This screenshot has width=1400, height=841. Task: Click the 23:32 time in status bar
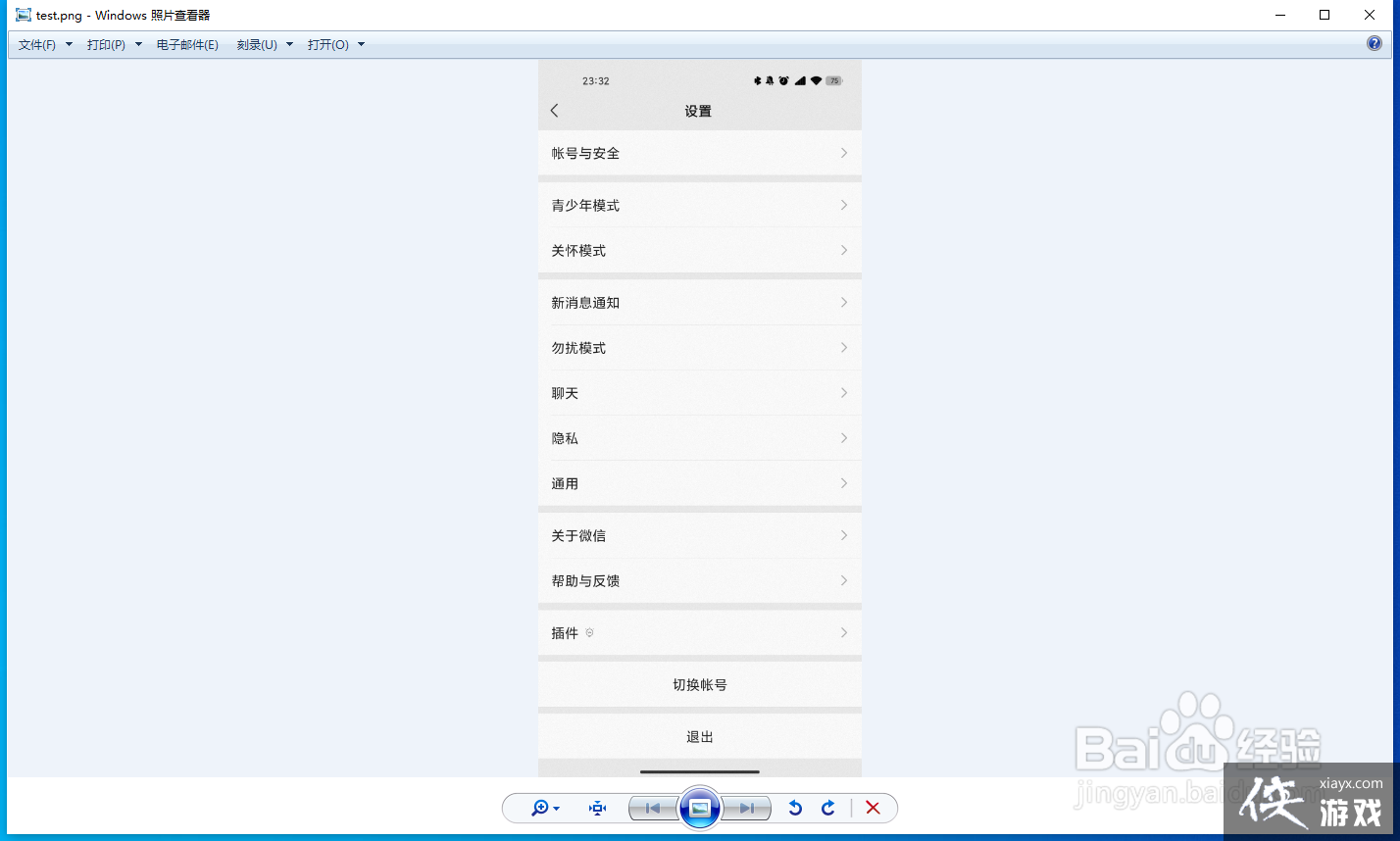(x=596, y=81)
